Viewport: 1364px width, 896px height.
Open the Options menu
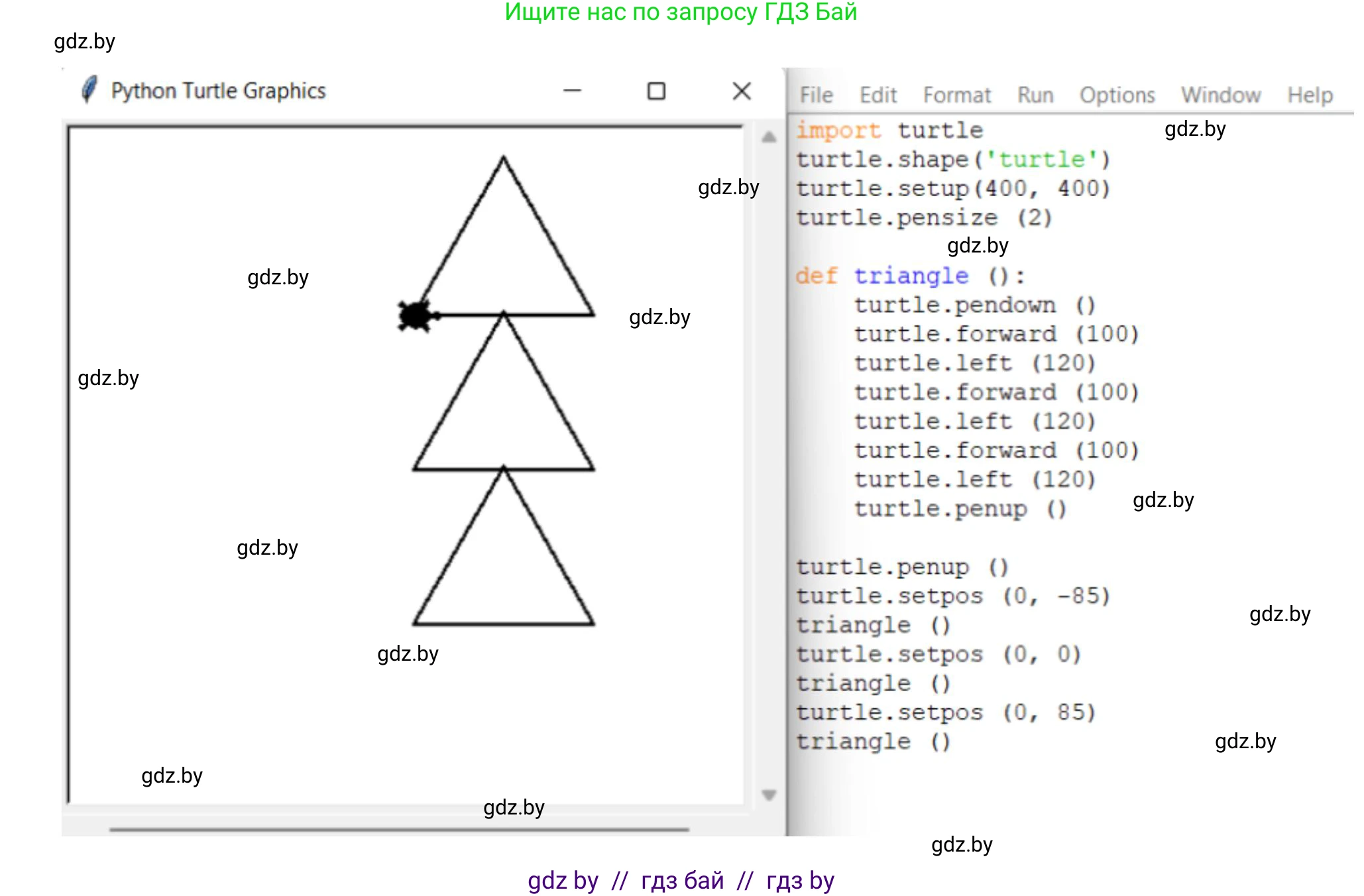(1117, 95)
